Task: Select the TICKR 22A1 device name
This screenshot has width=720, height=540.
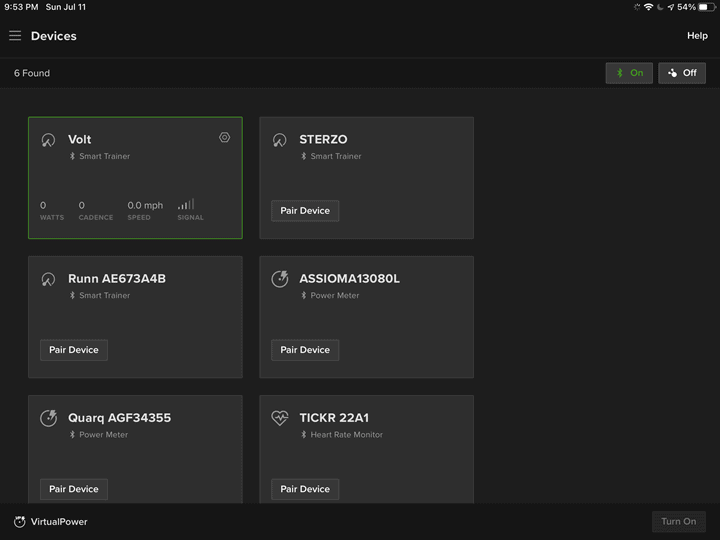Action: pos(334,418)
